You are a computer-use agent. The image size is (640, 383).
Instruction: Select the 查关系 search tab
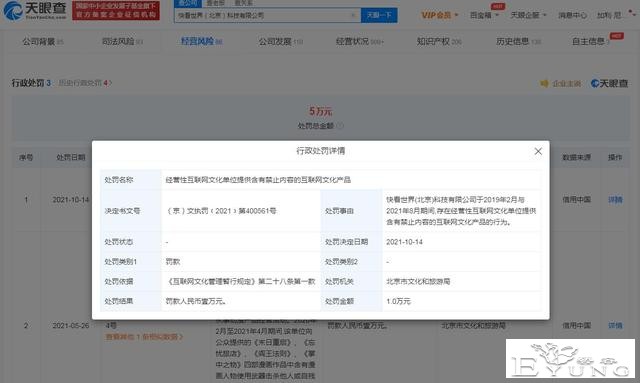point(244,3)
